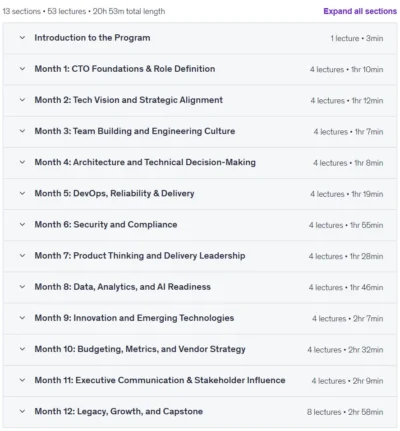Toggle the Month 5 DevOps chevron icon
The width and height of the screenshot is (400, 431).
click(22, 193)
